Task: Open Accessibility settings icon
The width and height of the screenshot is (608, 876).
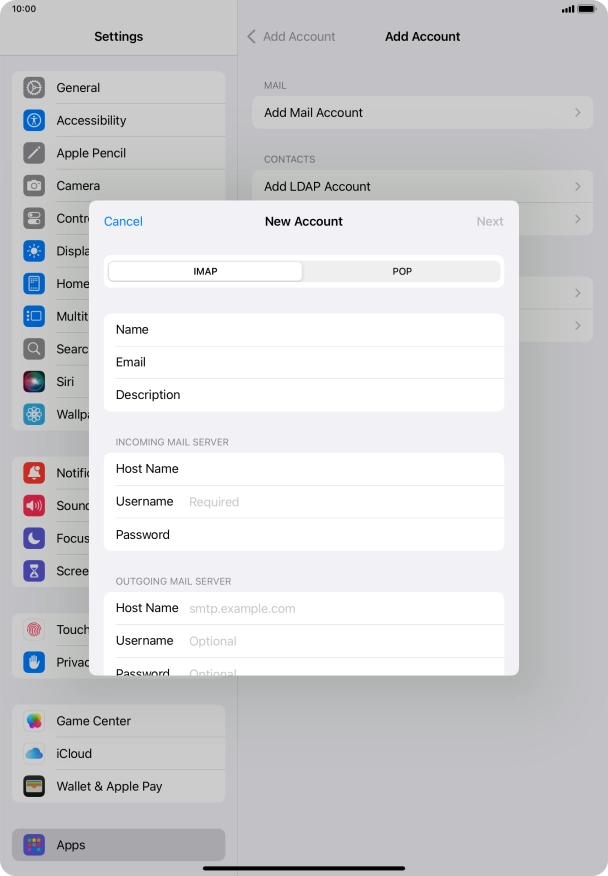Action: [x=35, y=121]
